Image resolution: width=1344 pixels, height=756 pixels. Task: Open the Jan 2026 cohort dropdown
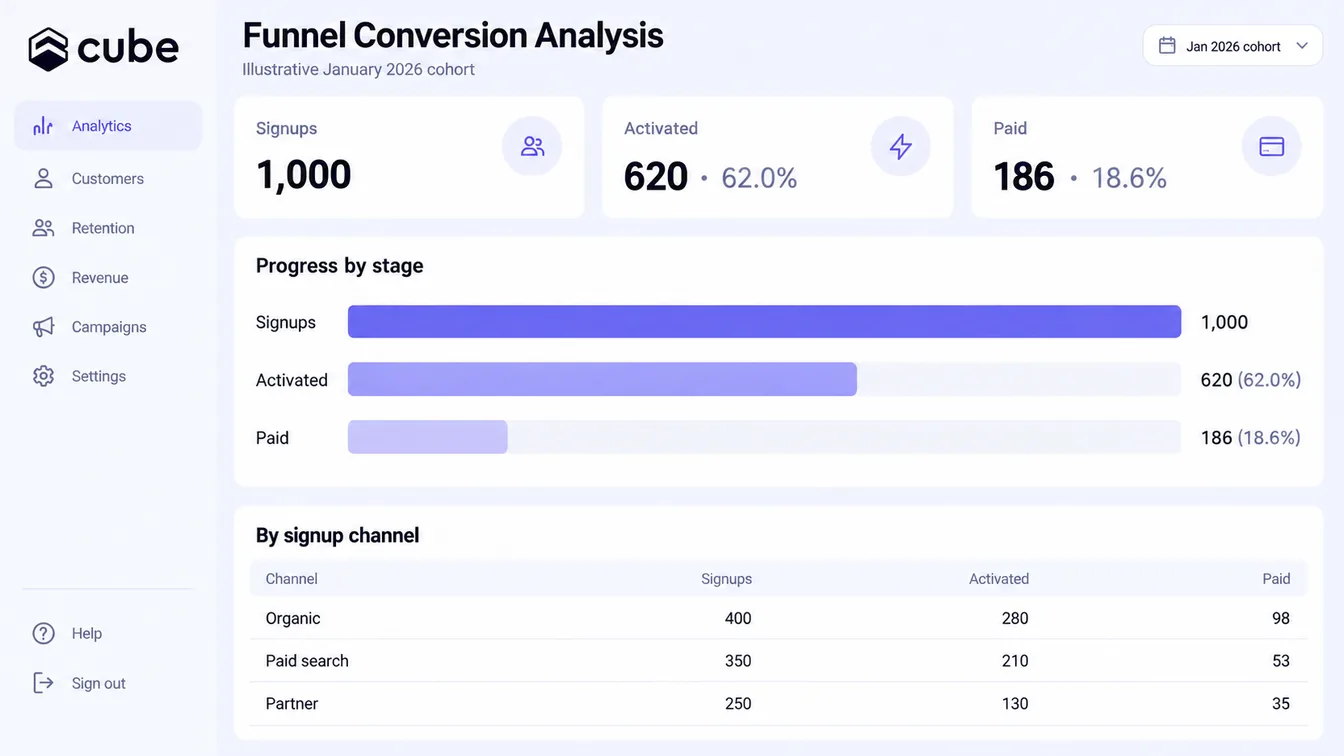(1233, 46)
